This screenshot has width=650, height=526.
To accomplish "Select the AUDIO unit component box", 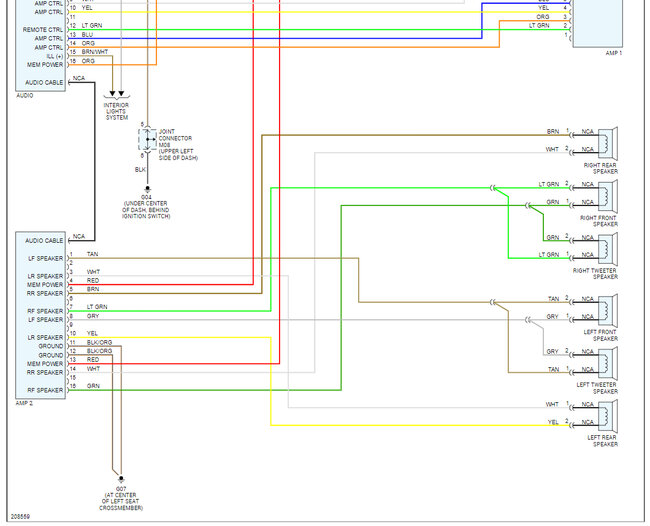I will [41, 45].
